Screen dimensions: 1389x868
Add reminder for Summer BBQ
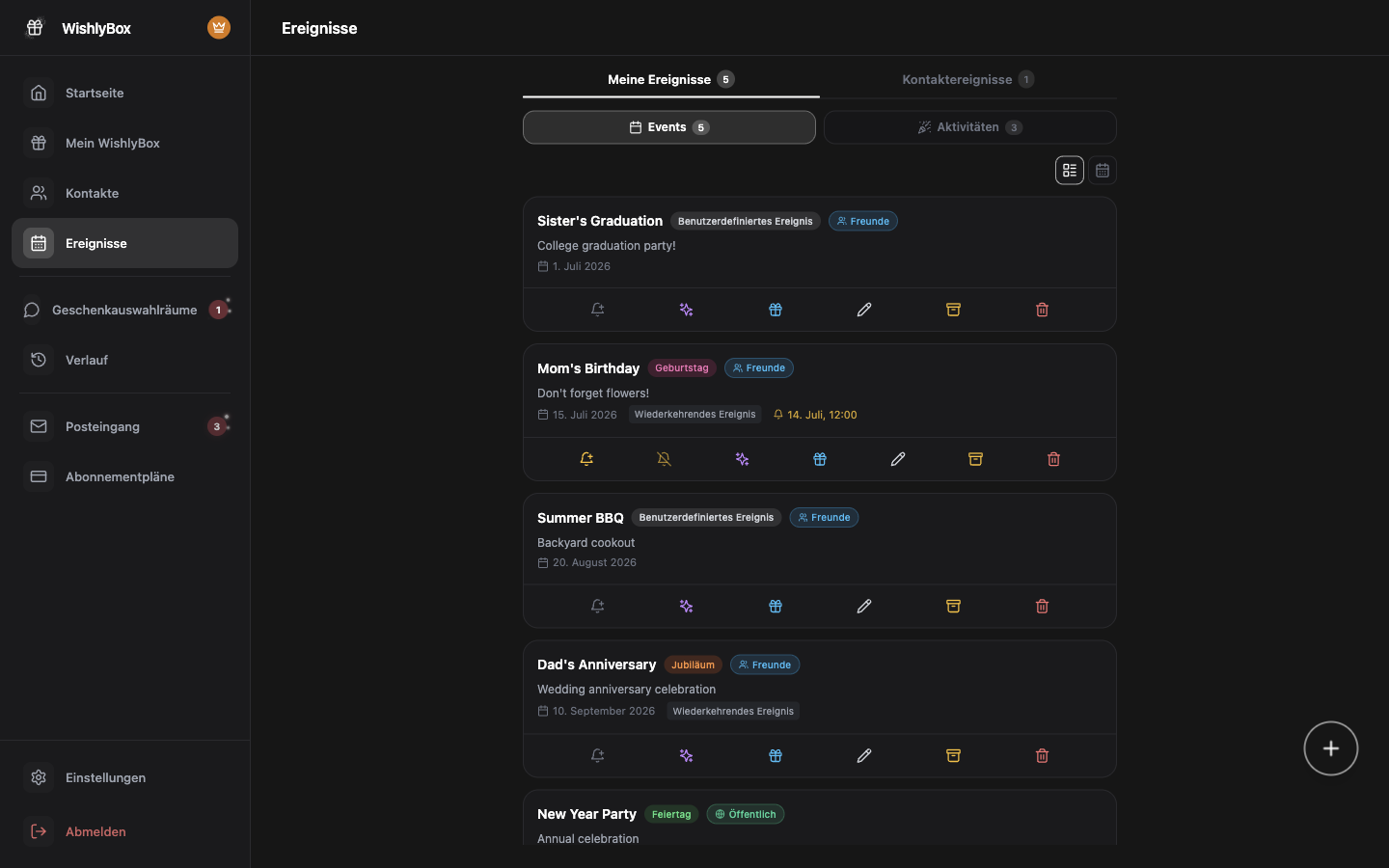[x=598, y=607]
